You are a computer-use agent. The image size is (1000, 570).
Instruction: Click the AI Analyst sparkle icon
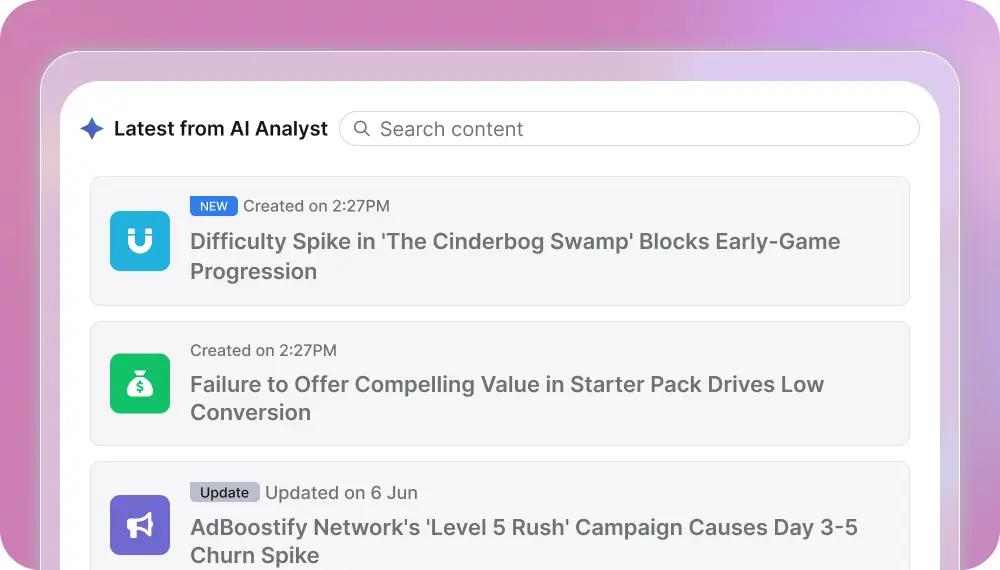tap(92, 129)
